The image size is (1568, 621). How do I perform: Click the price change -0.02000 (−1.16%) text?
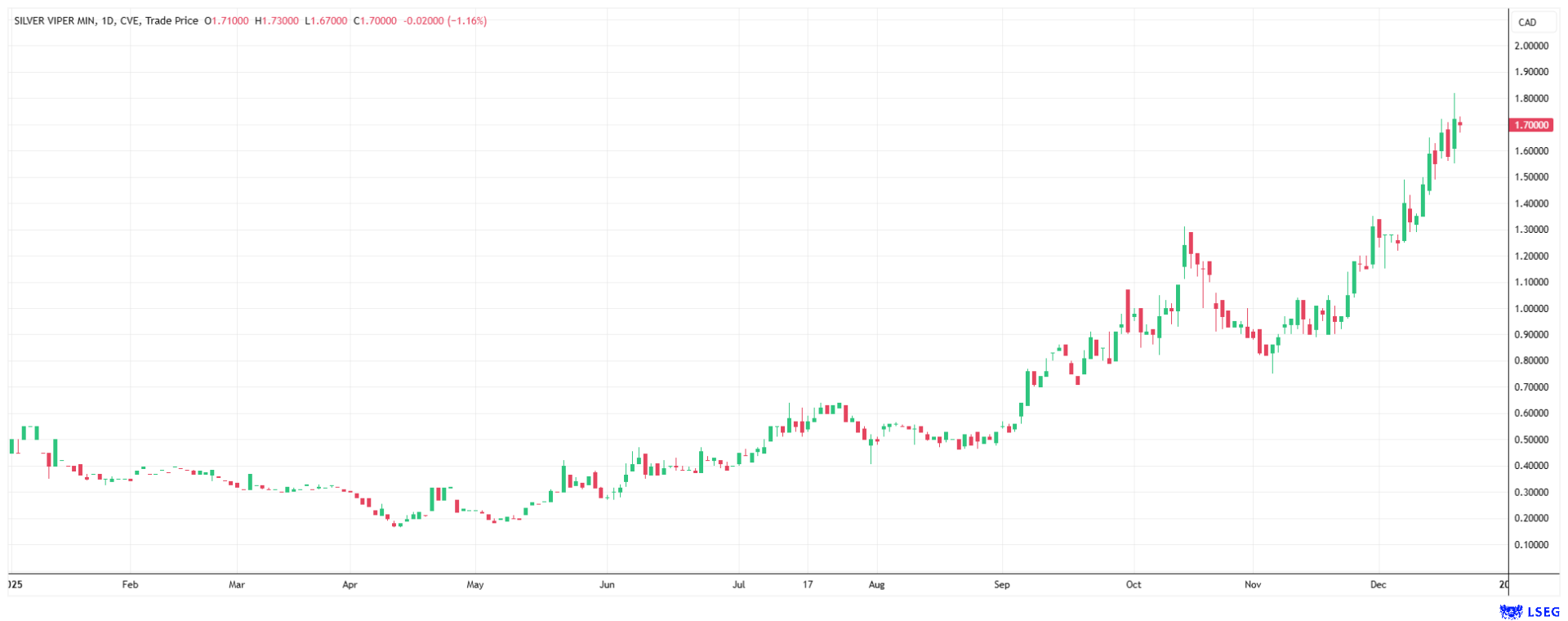tap(445, 21)
